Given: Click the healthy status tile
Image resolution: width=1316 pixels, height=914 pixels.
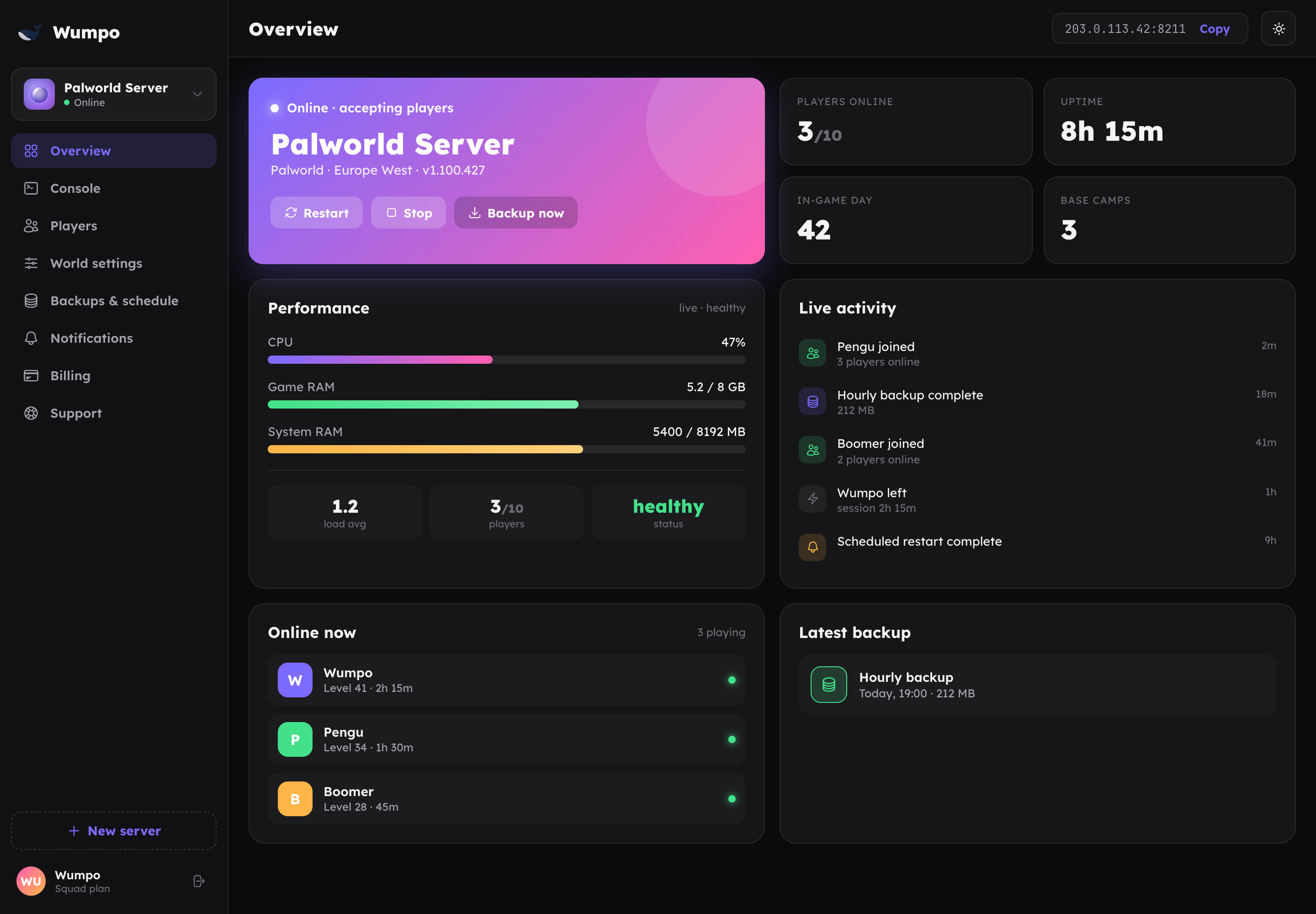Looking at the screenshot, I should pos(669,513).
